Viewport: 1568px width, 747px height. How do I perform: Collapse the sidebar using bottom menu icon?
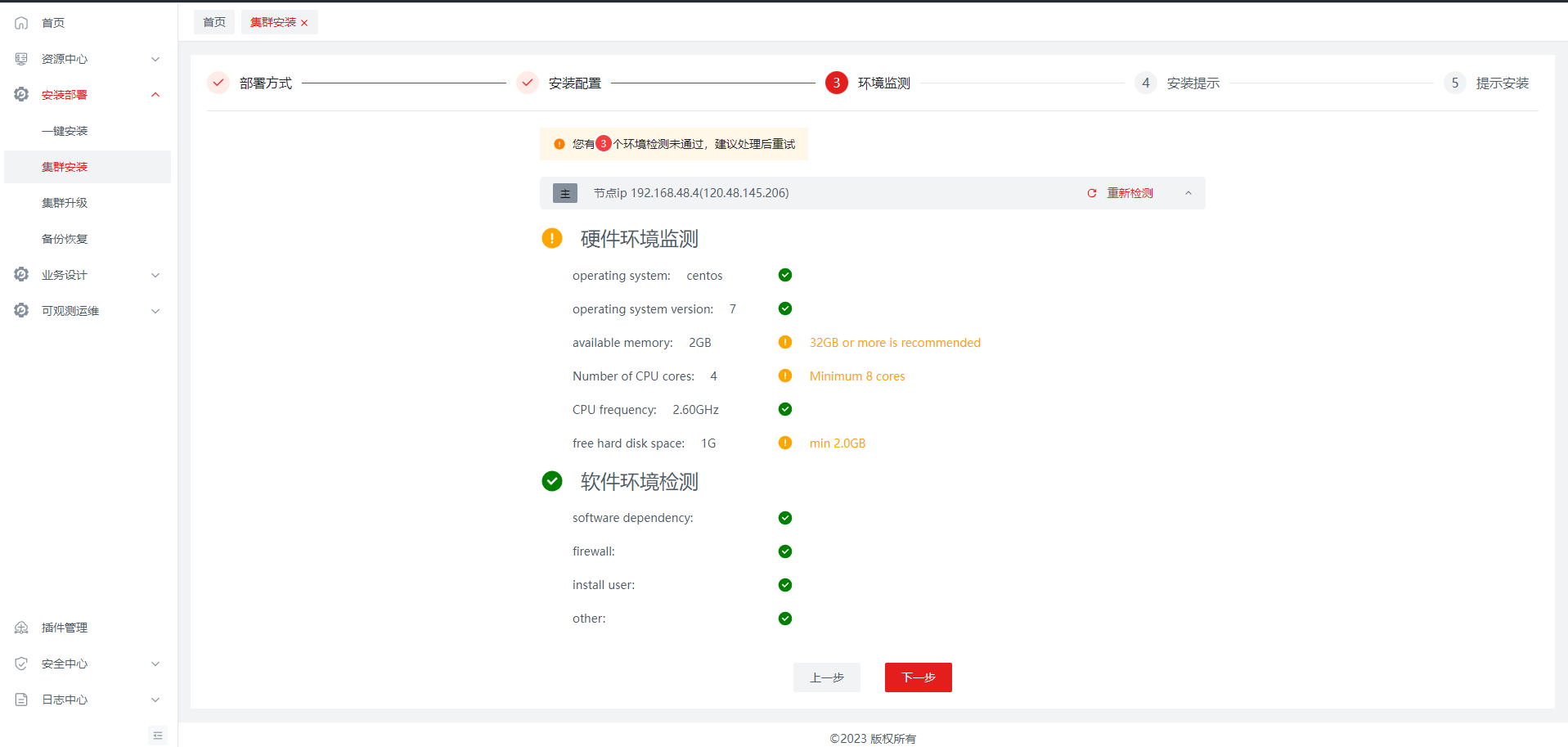click(158, 736)
